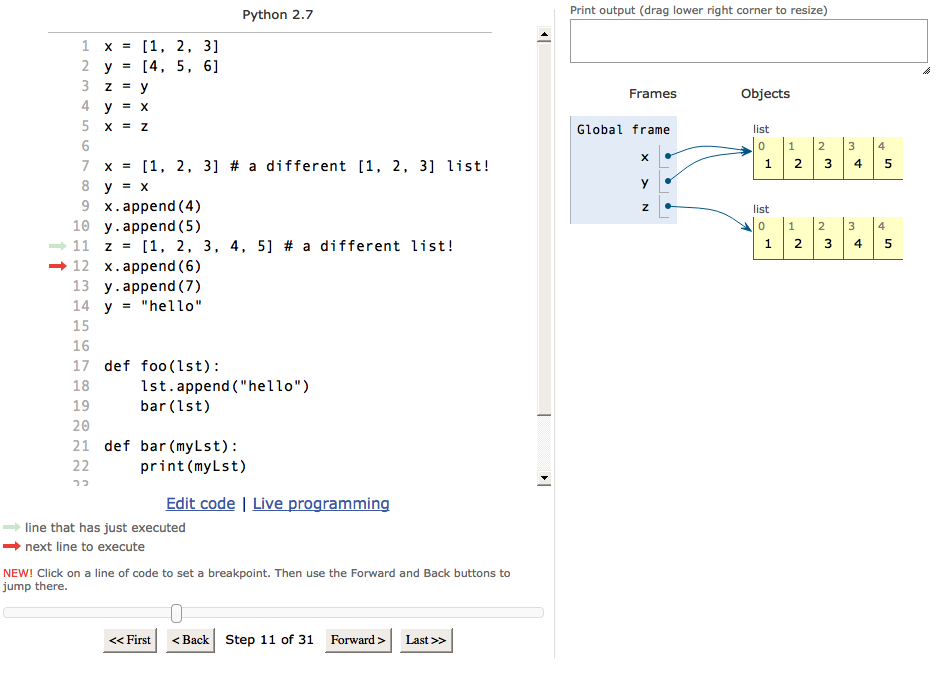Set breakpoint on line 1 x = [1, 2, 3]

pos(162,46)
